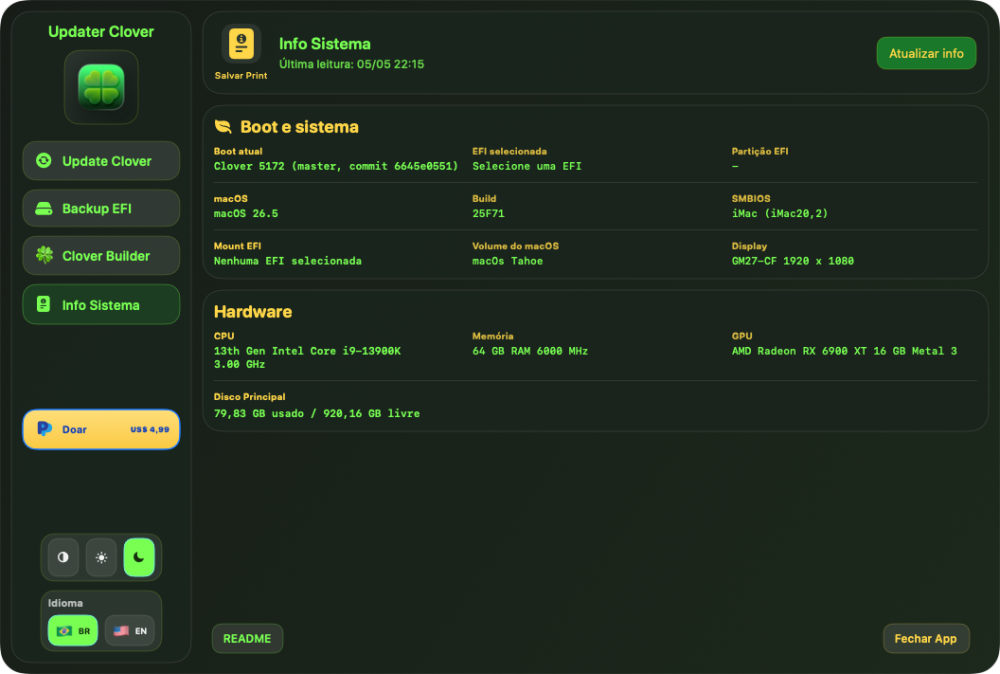Click the Brazil flag icon
Screen dimensions: 1000x674
tap(64, 631)
